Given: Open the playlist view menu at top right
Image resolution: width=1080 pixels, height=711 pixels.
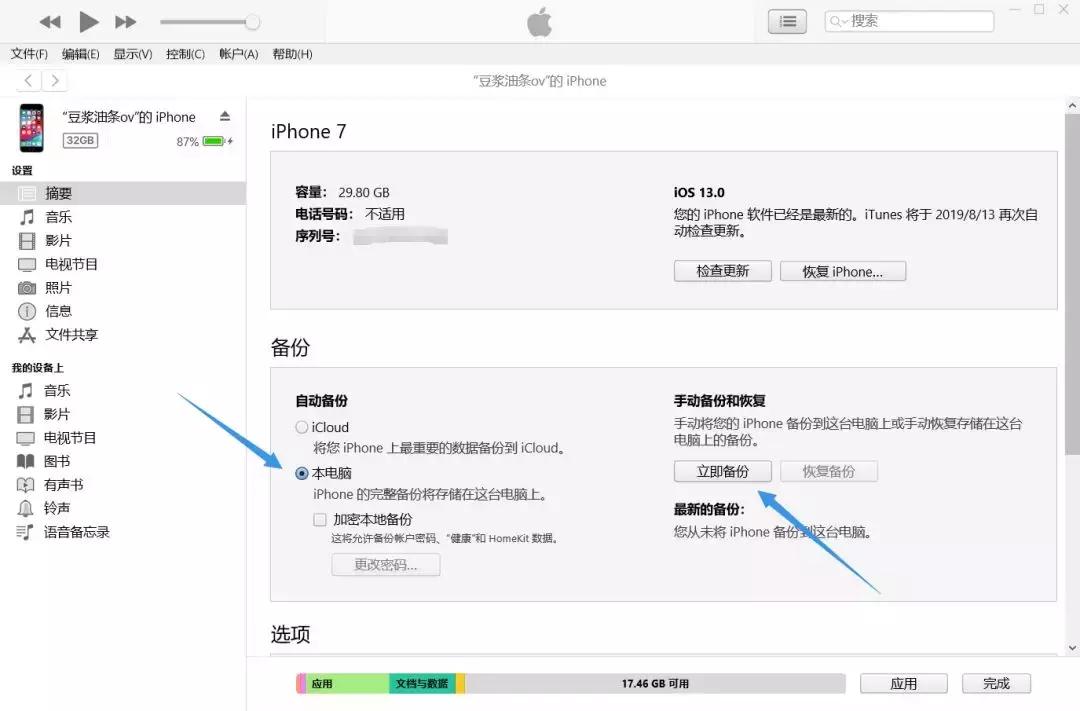Looking at the screenshot, I should point(786,20).
